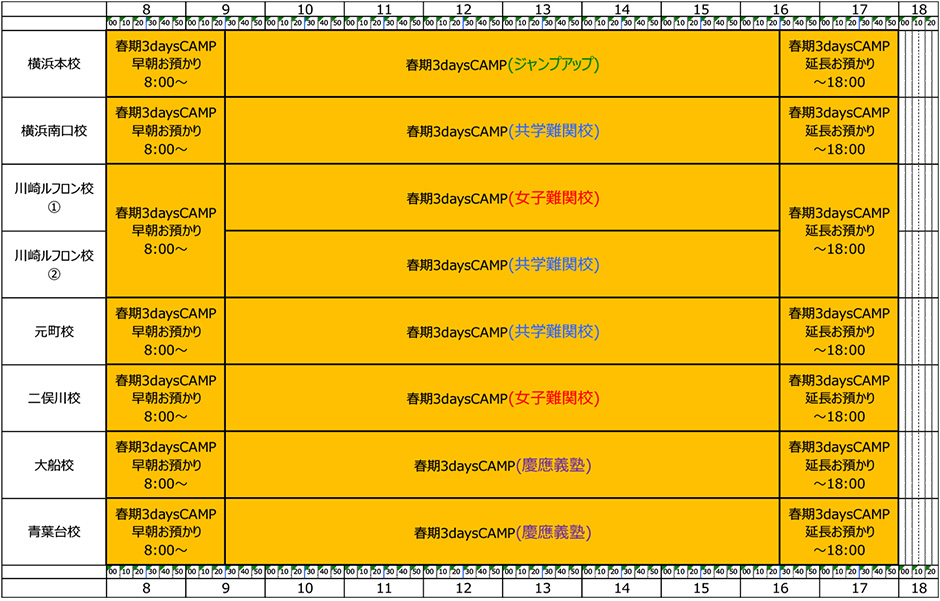
Task: Click 延長お預かり cell in 横浜南口校 row
Action: (839, 131)
